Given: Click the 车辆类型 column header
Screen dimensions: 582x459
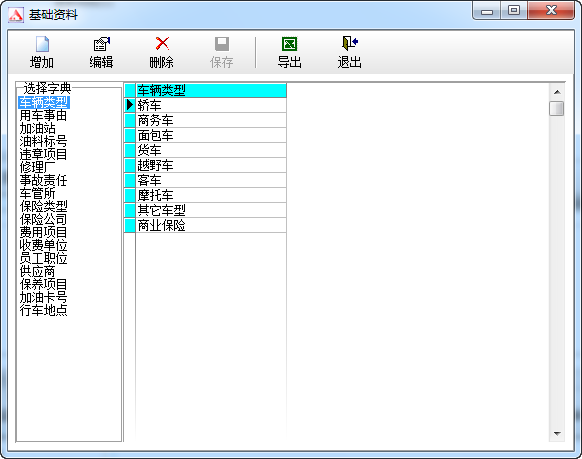Looking at the screenshot, I should pos(211,91).
